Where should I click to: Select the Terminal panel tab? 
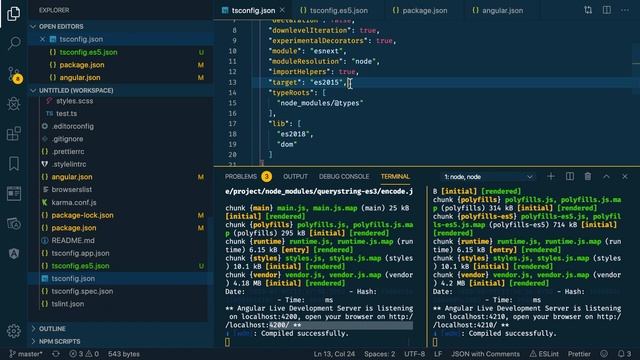pyautogui.click(x=395, y=176)
